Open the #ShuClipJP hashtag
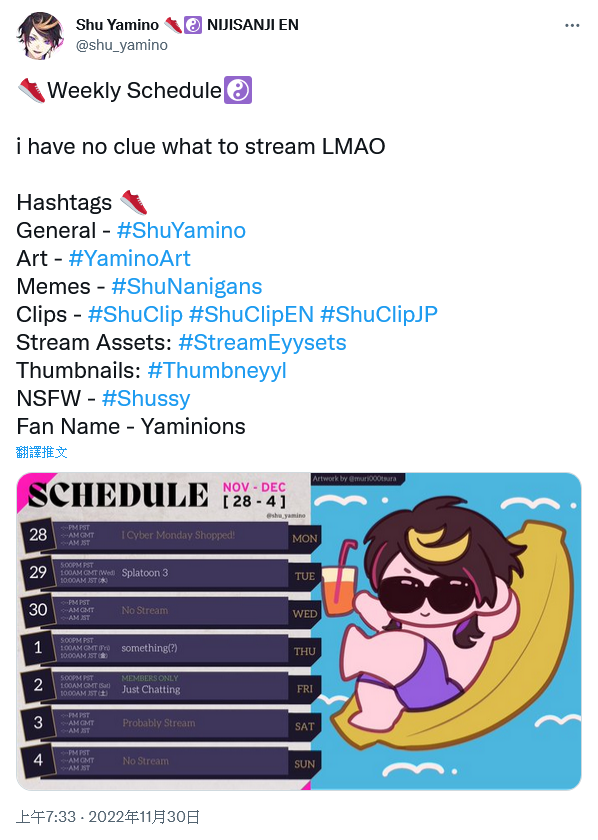 point(379,314)
